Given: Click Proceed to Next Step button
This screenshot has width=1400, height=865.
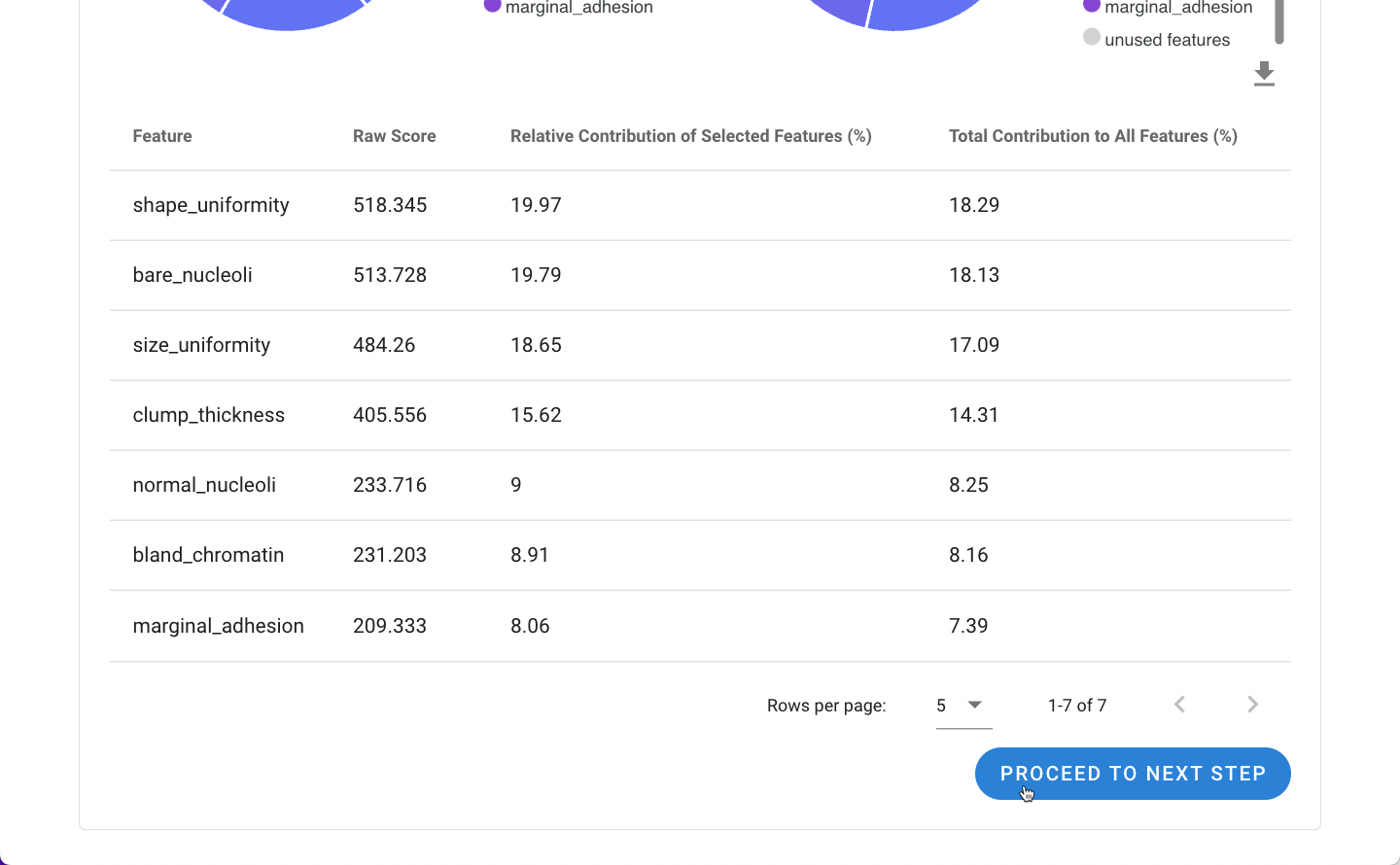Looking at the screenshot, I should tap(1133, 774).
